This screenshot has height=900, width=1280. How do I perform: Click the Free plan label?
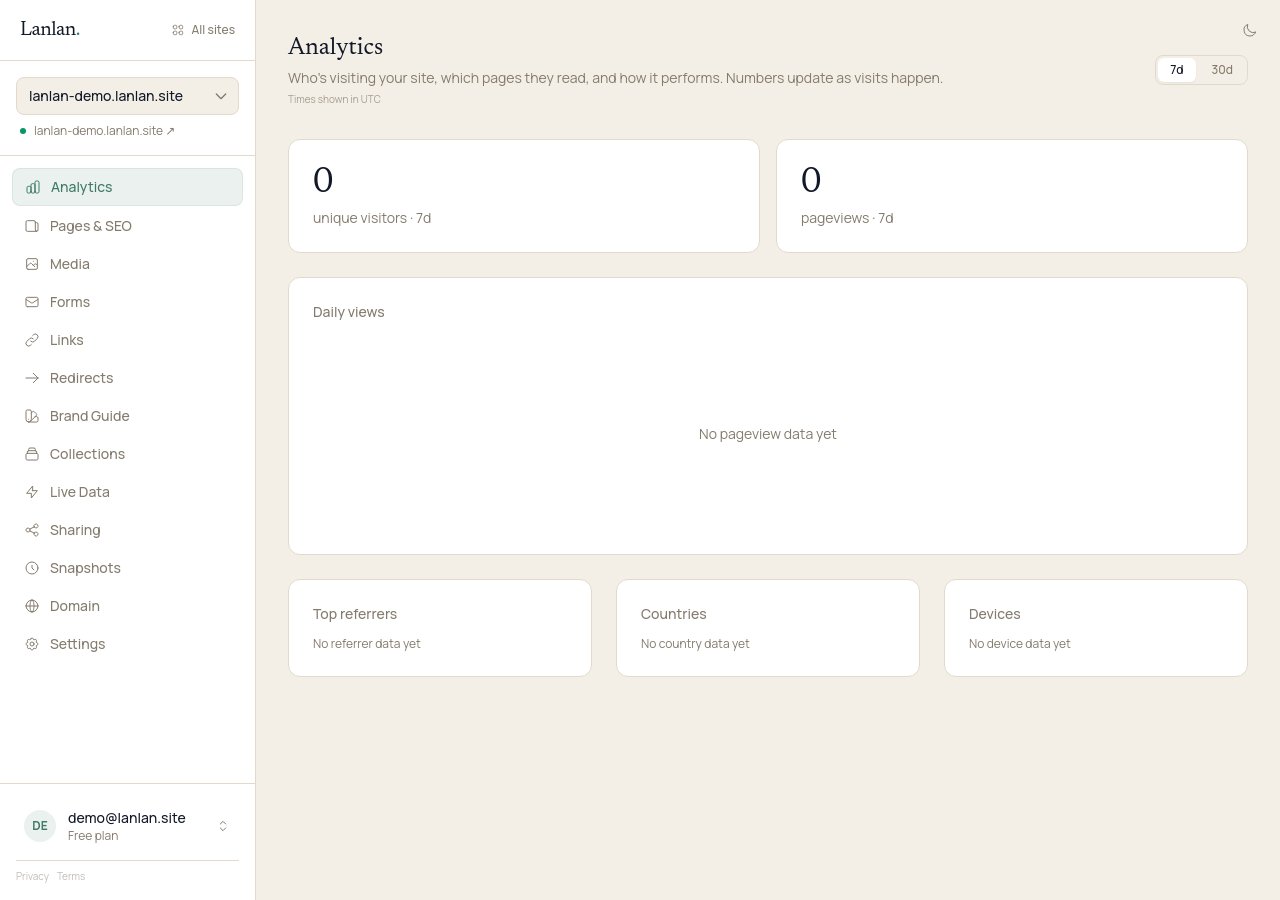coord(93,836)
